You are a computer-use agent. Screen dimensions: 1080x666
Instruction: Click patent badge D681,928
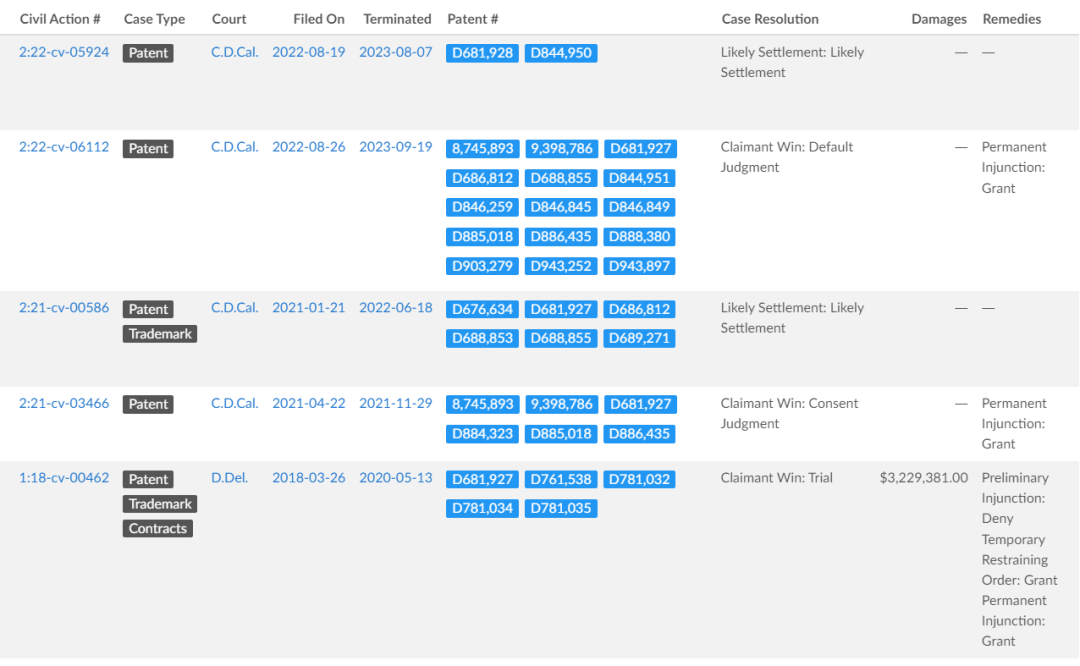tap(482, 53)
